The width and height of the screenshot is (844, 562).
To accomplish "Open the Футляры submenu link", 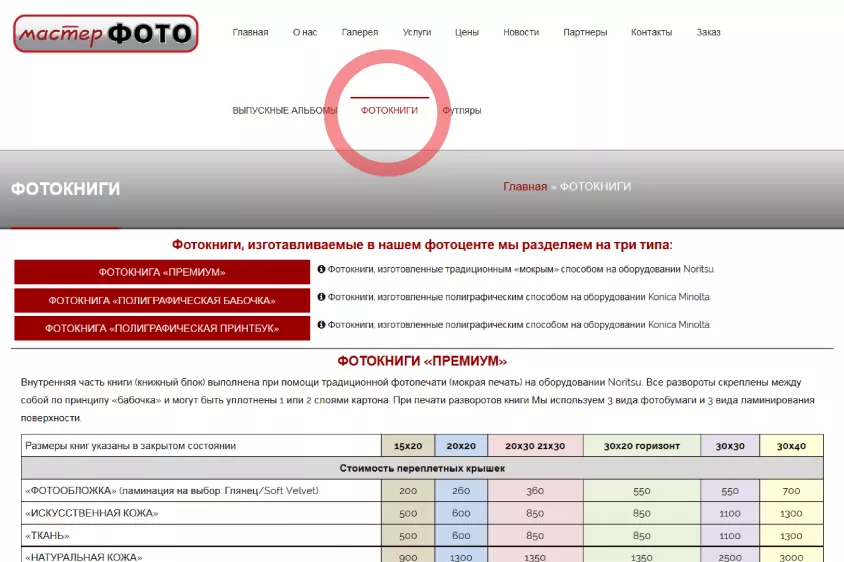I will point(461,110).
